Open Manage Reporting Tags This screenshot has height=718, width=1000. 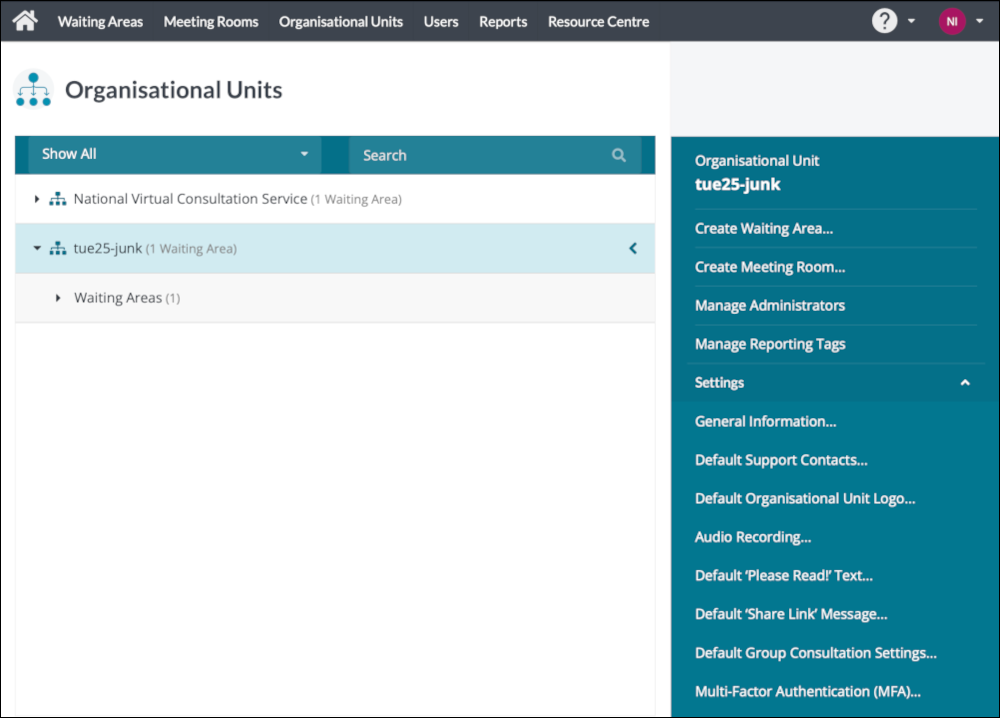pos(770,344)
